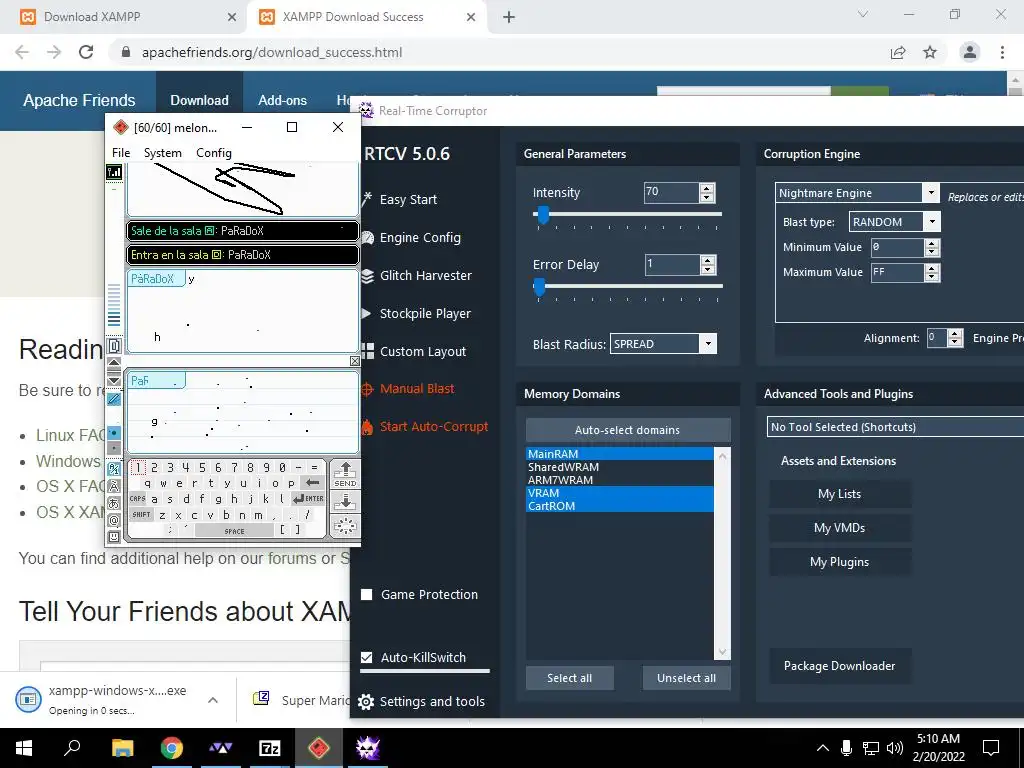This screenshot has height=768, width=1024.
Task: Open Stockpile Player in RTCV
Action: pyautogui.click(x=417, y=313)
